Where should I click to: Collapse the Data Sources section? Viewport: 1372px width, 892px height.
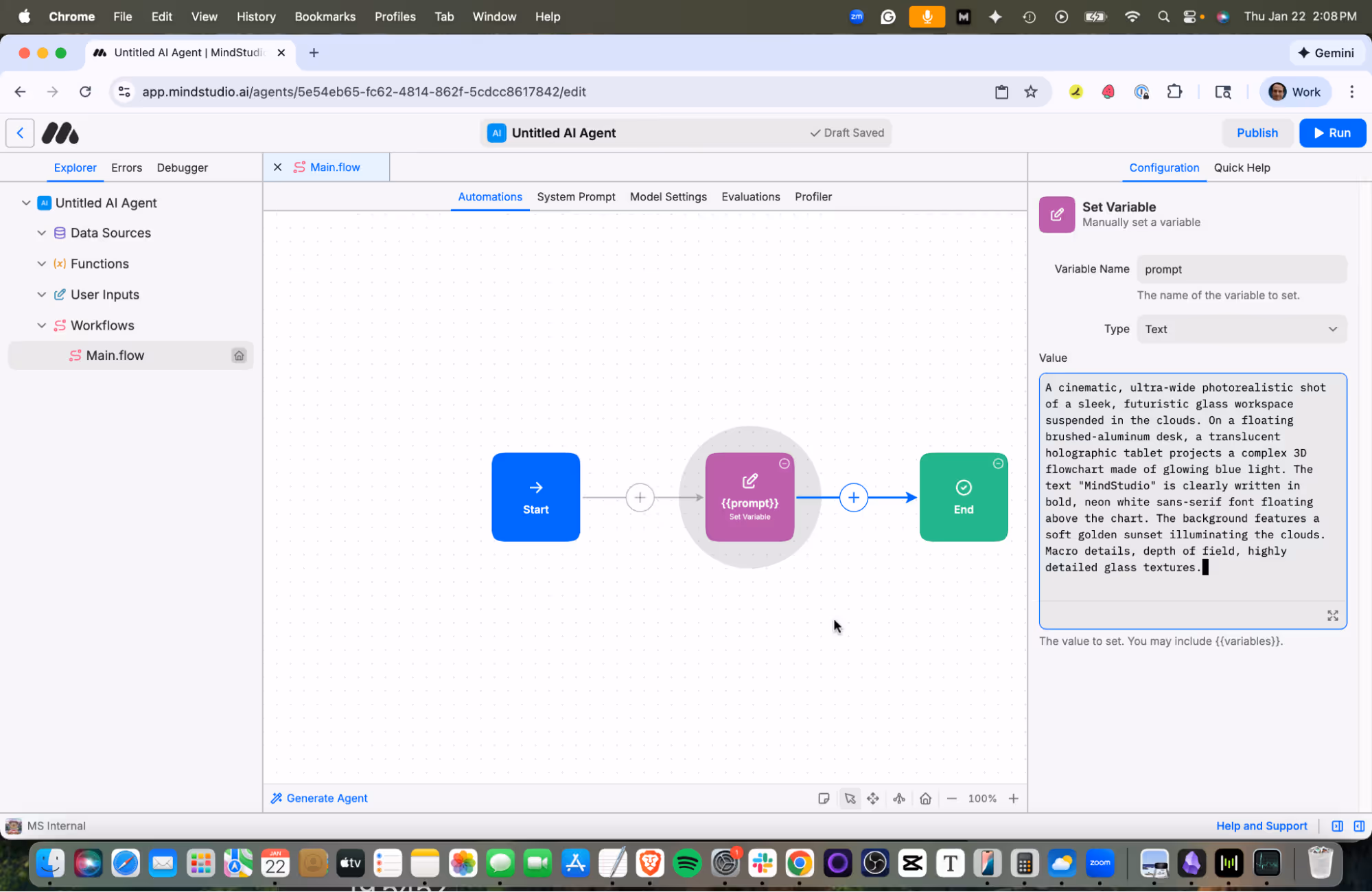click(42, 233)
